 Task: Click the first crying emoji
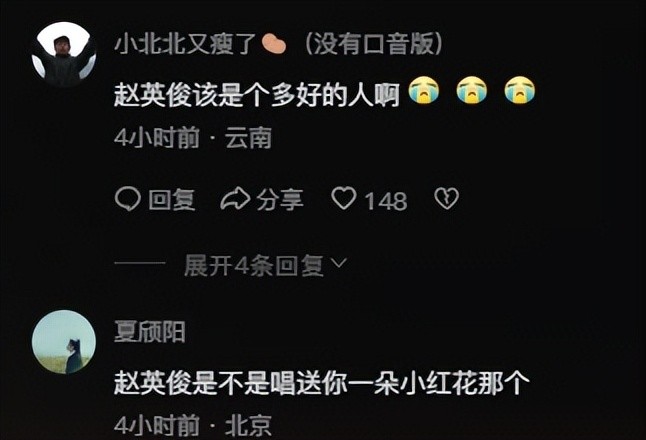424,89
